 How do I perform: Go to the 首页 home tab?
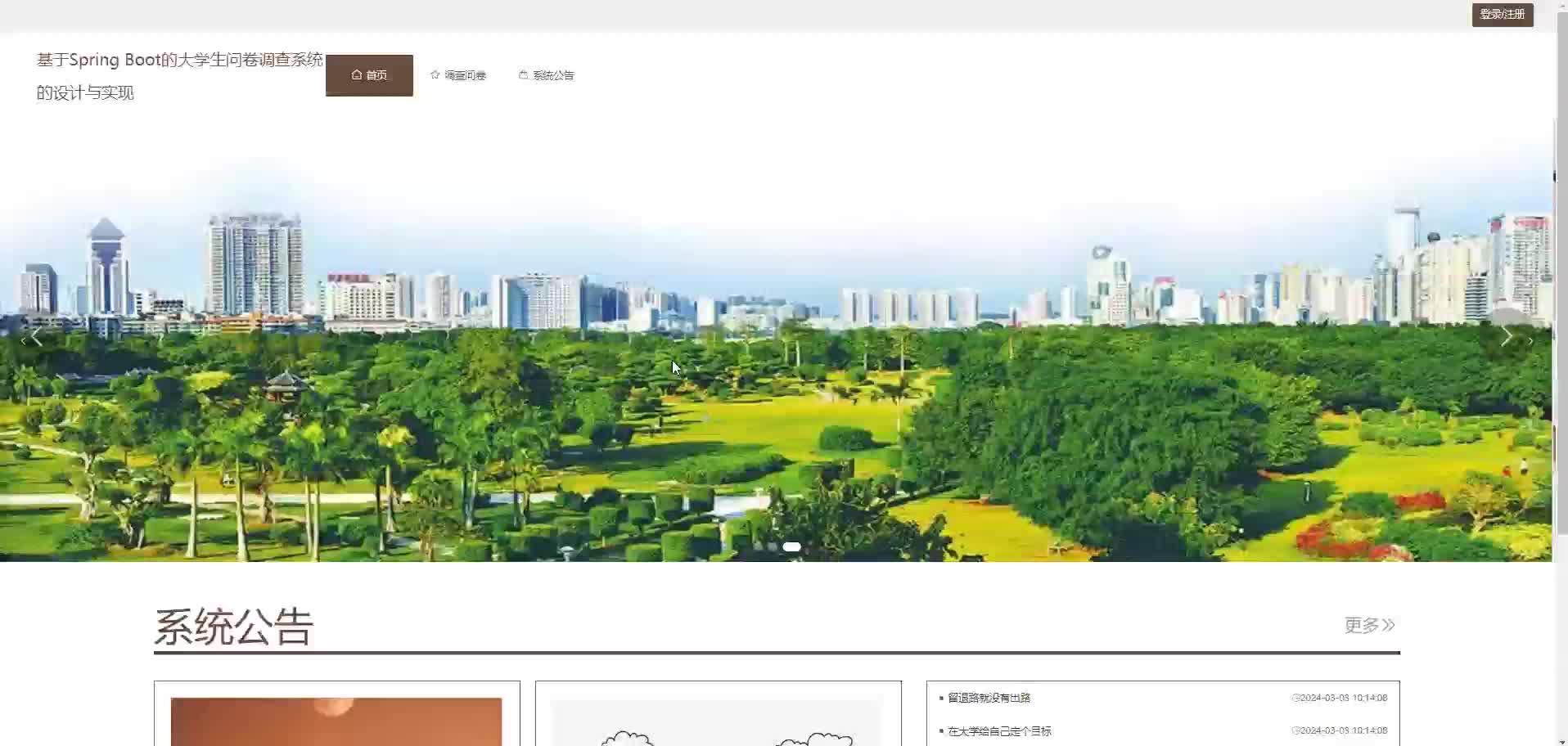(x=369, y=75)
